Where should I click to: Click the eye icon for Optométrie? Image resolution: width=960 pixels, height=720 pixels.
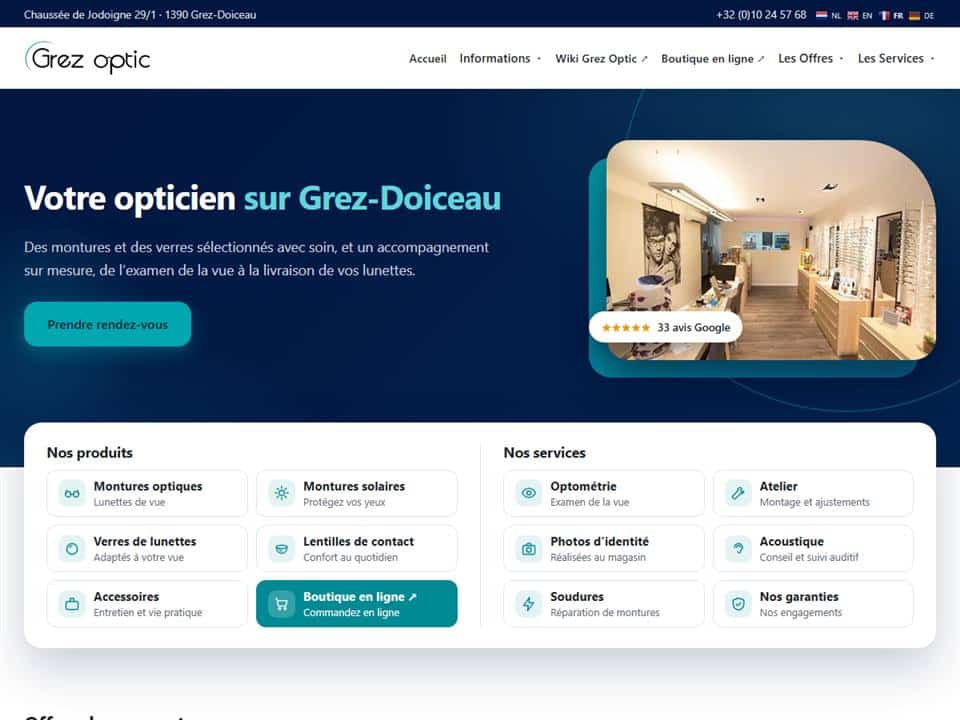point(529,493)
